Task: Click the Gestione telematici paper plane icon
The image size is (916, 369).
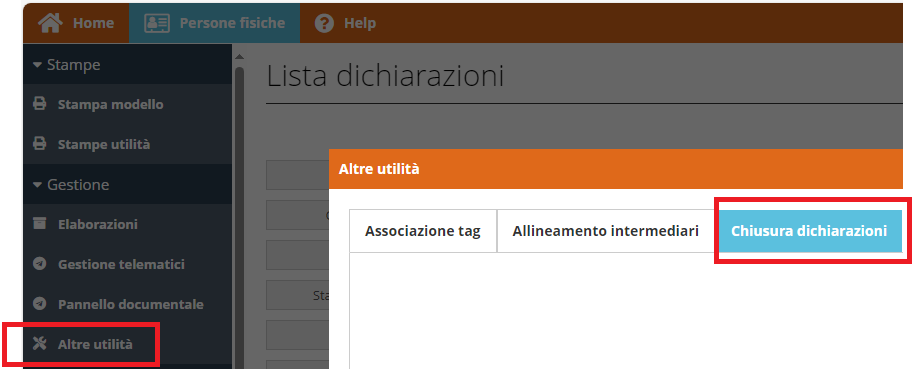Action: [x=39, y=264]
